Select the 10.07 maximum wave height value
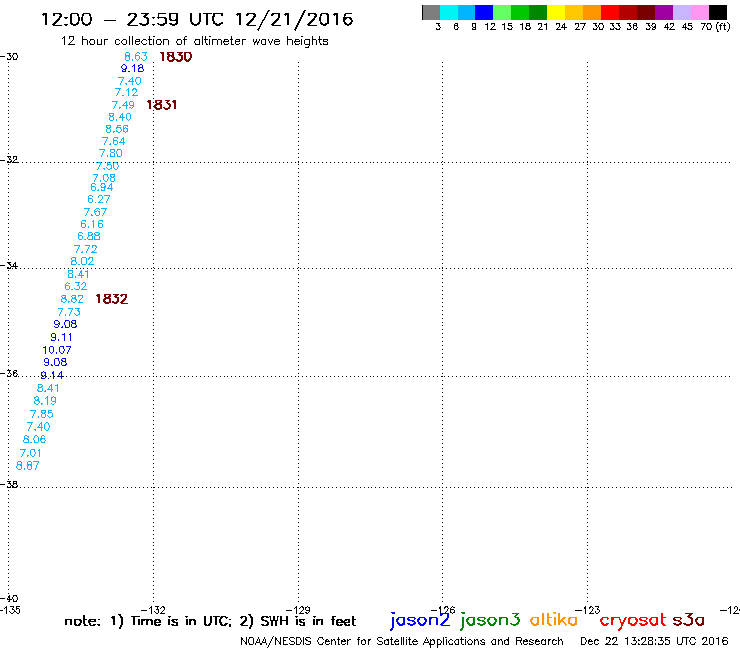Viewport: 740px width, 650px height. click(x=57, y=350)
